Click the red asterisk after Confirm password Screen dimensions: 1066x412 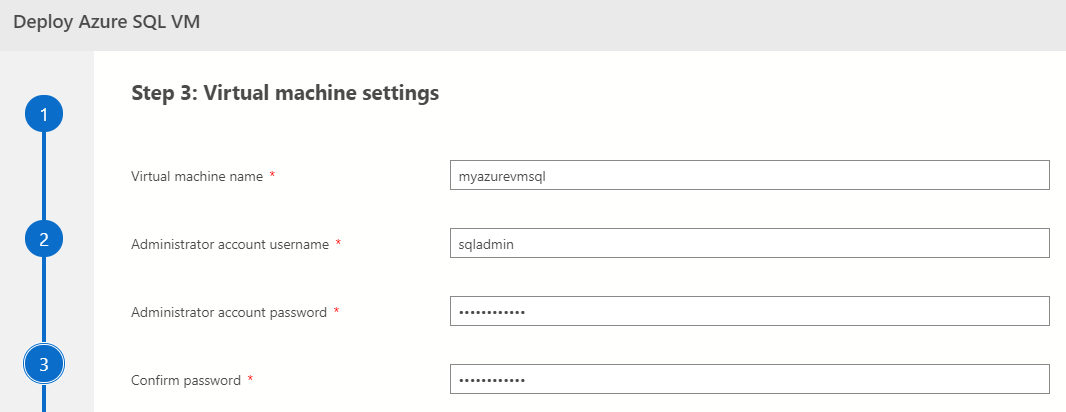pyautogui.click(x=250, y=380)
